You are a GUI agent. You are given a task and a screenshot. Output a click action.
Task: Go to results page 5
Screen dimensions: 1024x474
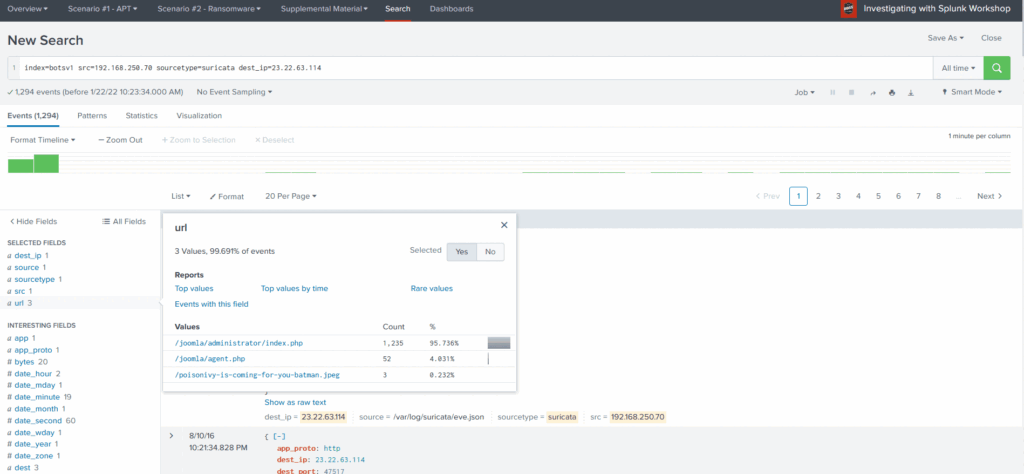point(878,196)
